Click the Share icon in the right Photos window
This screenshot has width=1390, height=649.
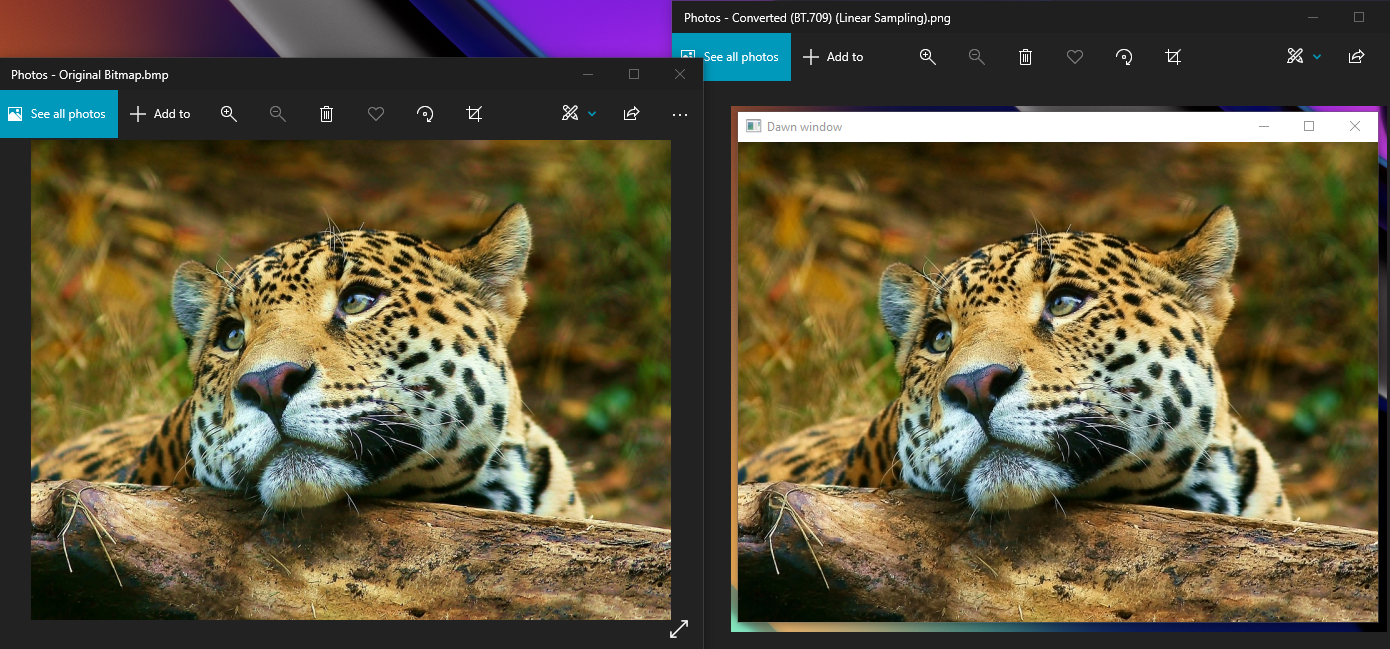[x=1356, y=57]
